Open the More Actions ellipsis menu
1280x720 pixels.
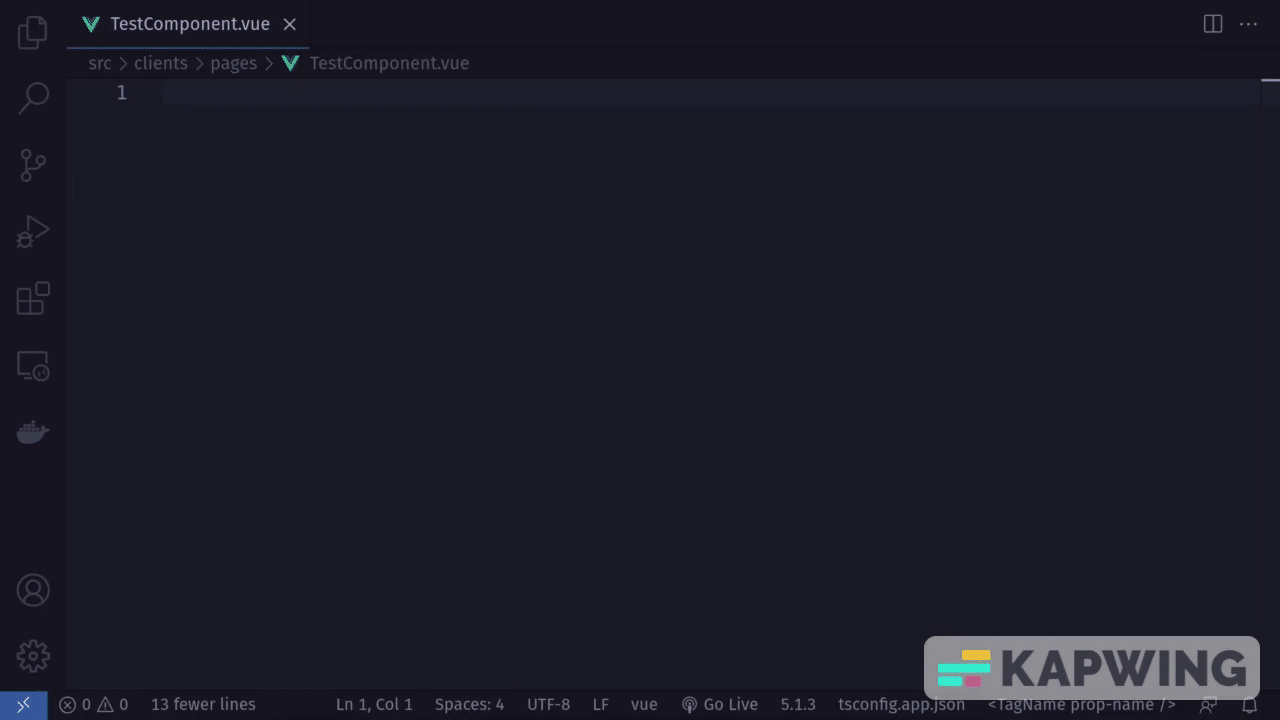point(1248,24)
